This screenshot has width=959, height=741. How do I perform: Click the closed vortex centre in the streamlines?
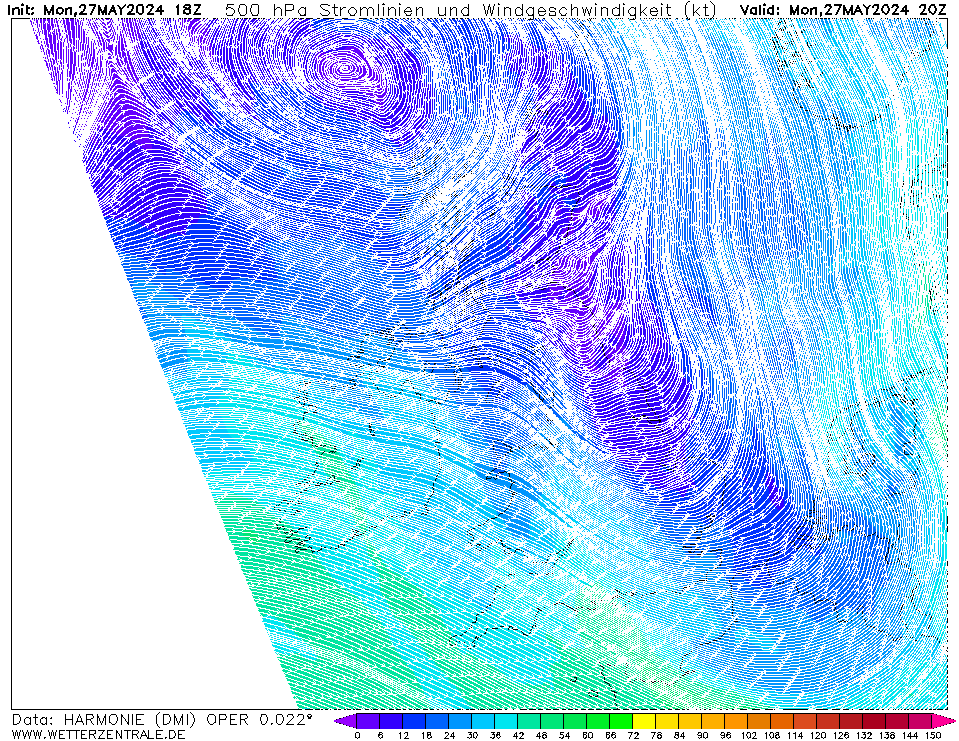tap(345, 68)
